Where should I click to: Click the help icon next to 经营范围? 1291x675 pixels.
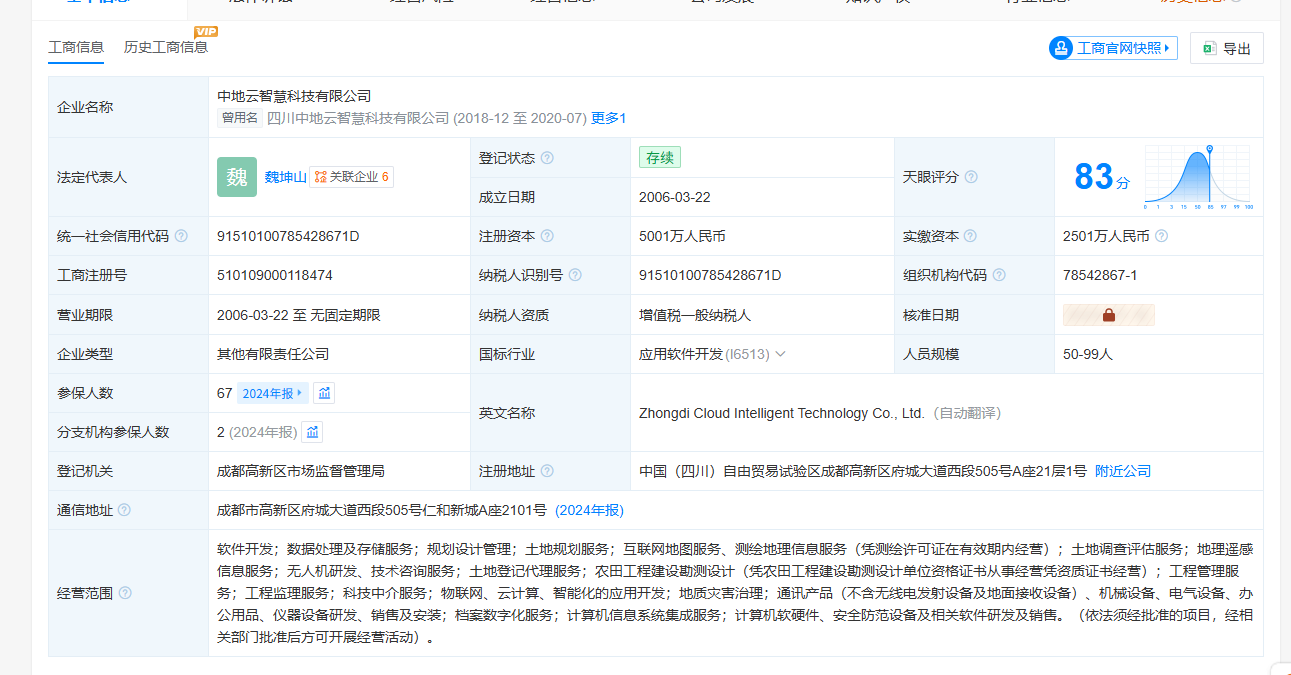pos(125,593)
